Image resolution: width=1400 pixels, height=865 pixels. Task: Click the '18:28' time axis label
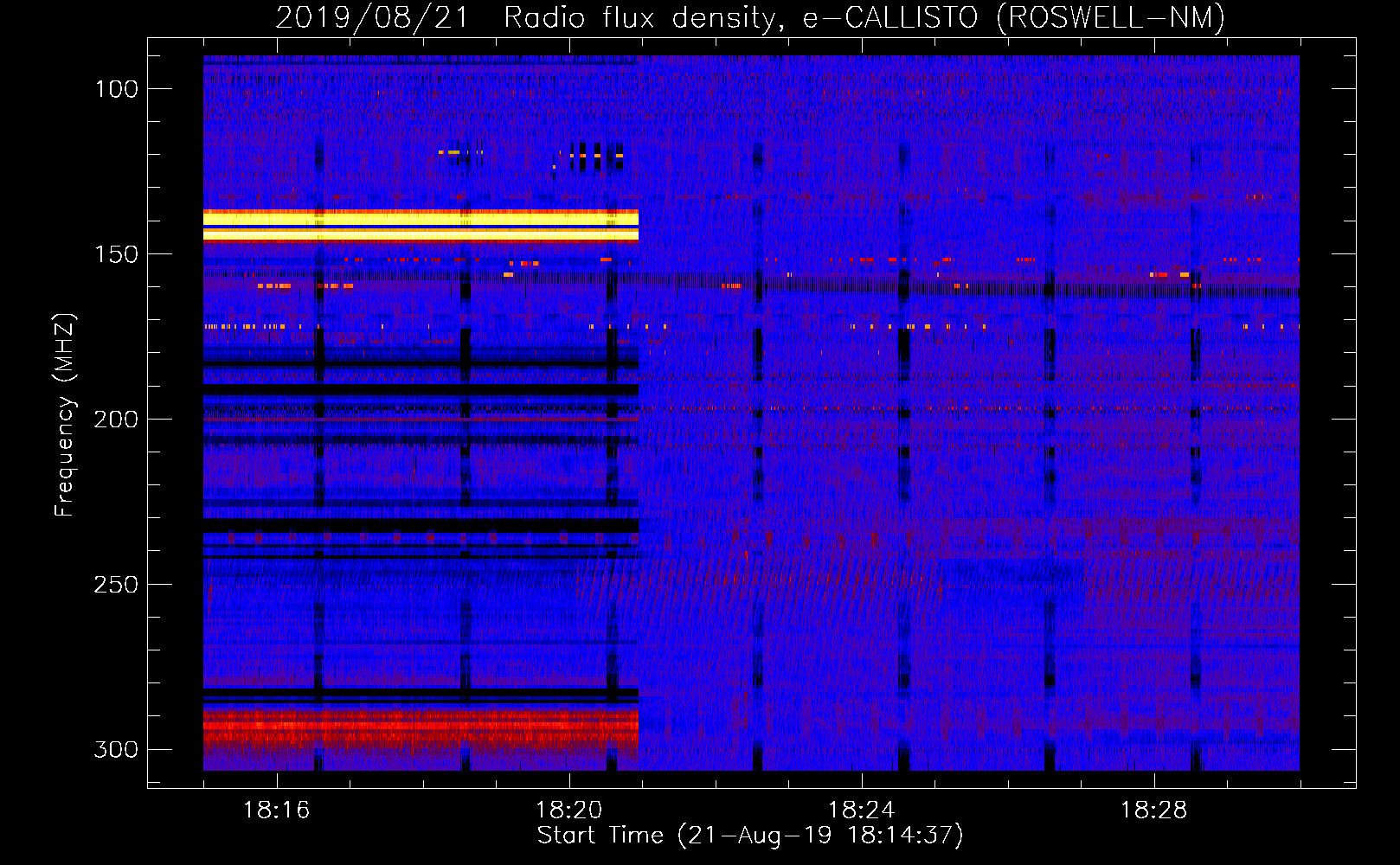tap(1153, 811)
